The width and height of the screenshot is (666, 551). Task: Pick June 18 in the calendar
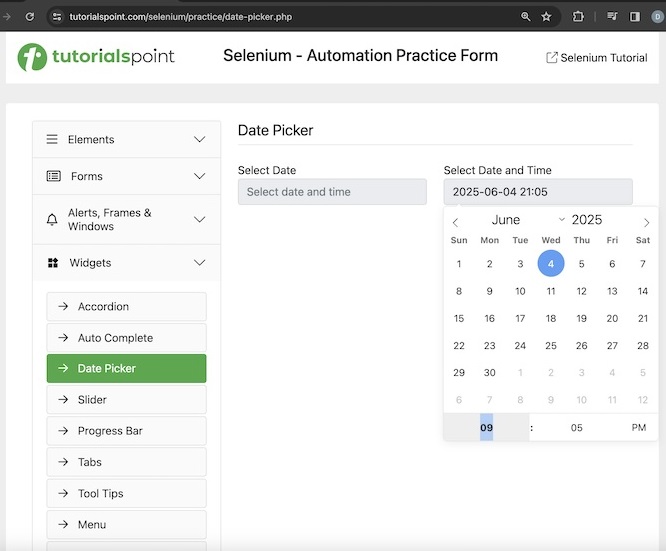pos(551,318)
